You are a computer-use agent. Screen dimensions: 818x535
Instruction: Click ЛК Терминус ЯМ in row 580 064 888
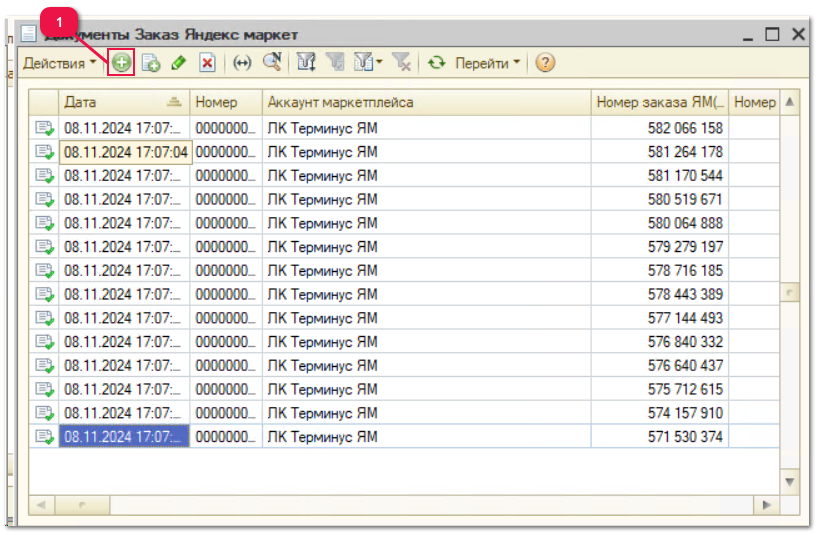point(322,223)
